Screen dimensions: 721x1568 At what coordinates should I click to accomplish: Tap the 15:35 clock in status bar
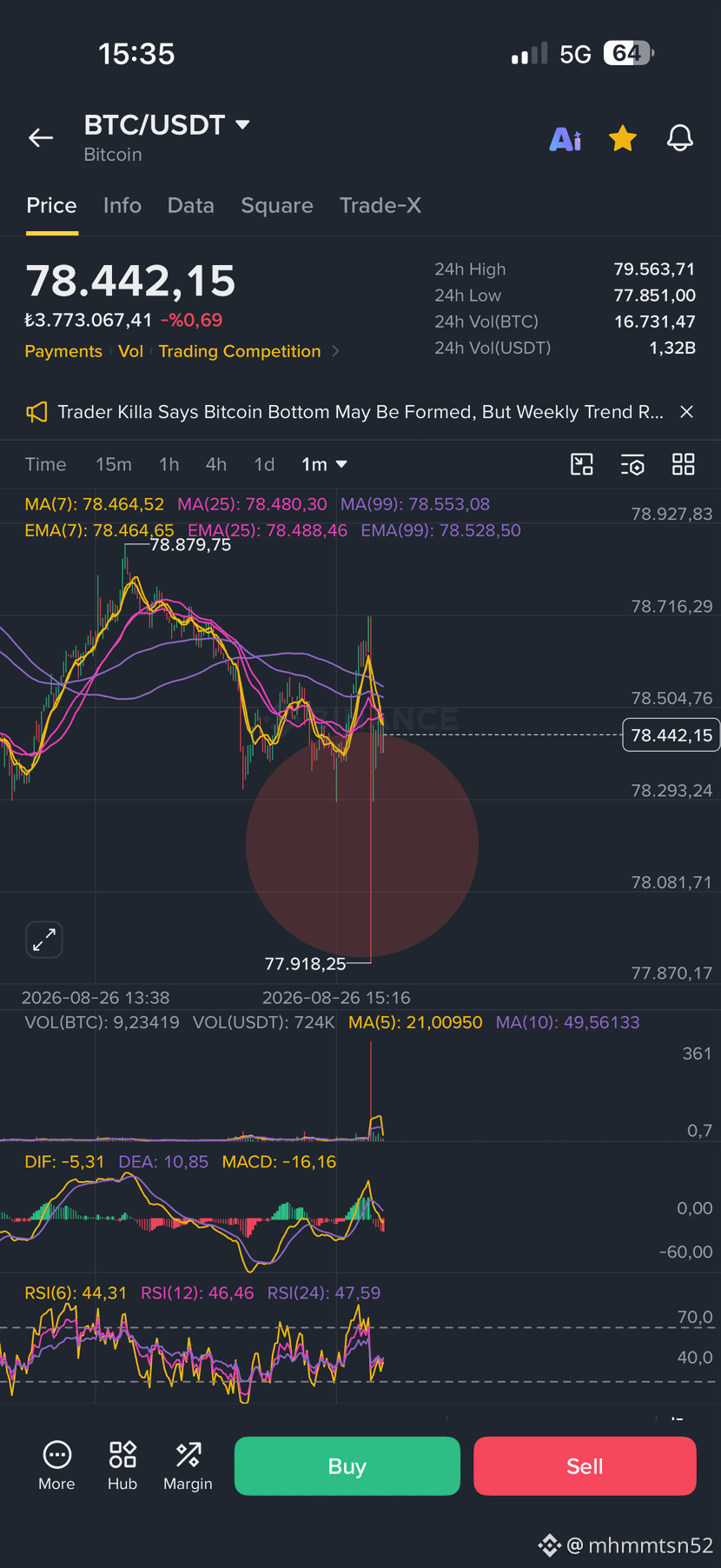[x=136, y=54]
